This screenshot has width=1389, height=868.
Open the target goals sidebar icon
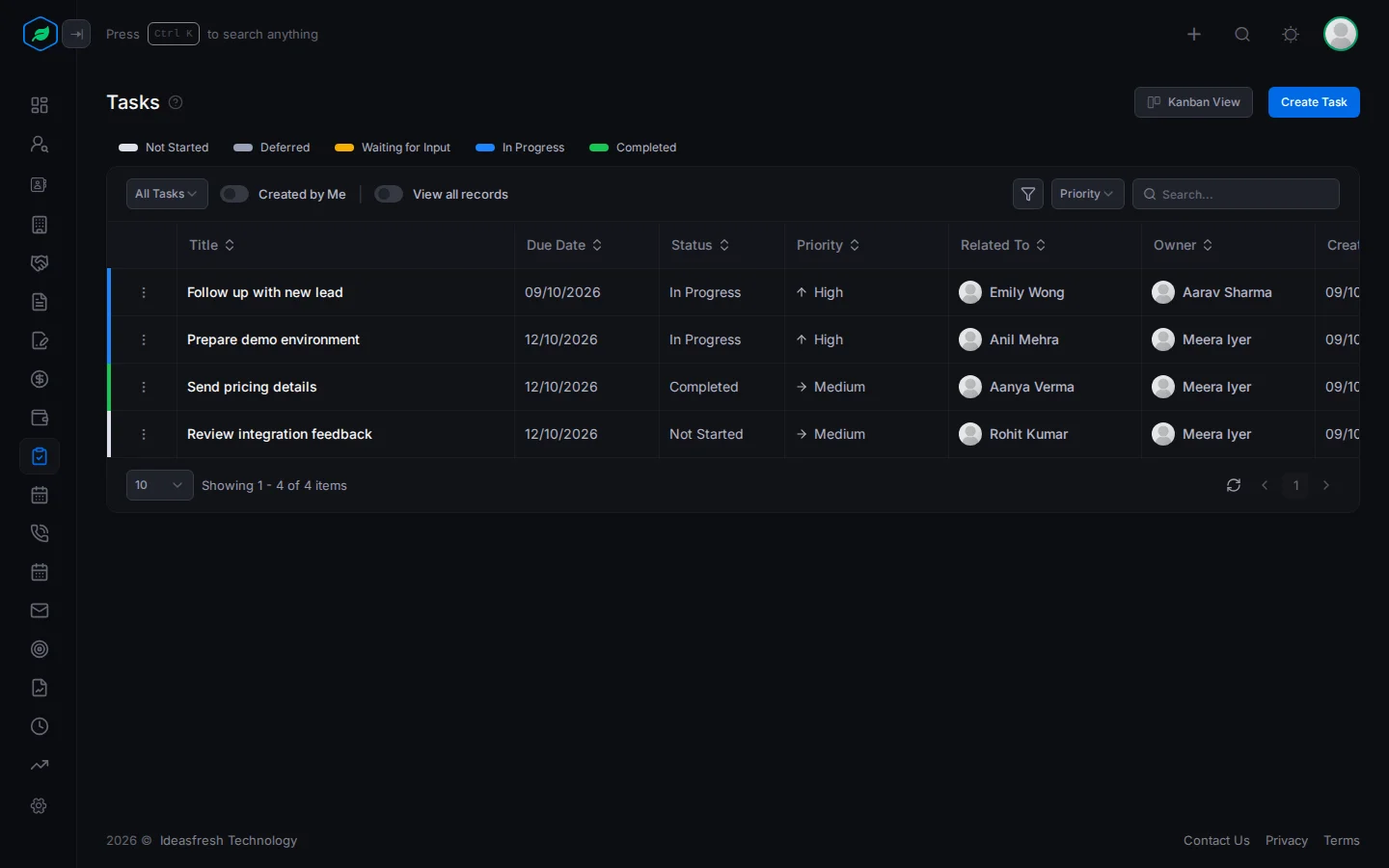(x=40, y=649)
